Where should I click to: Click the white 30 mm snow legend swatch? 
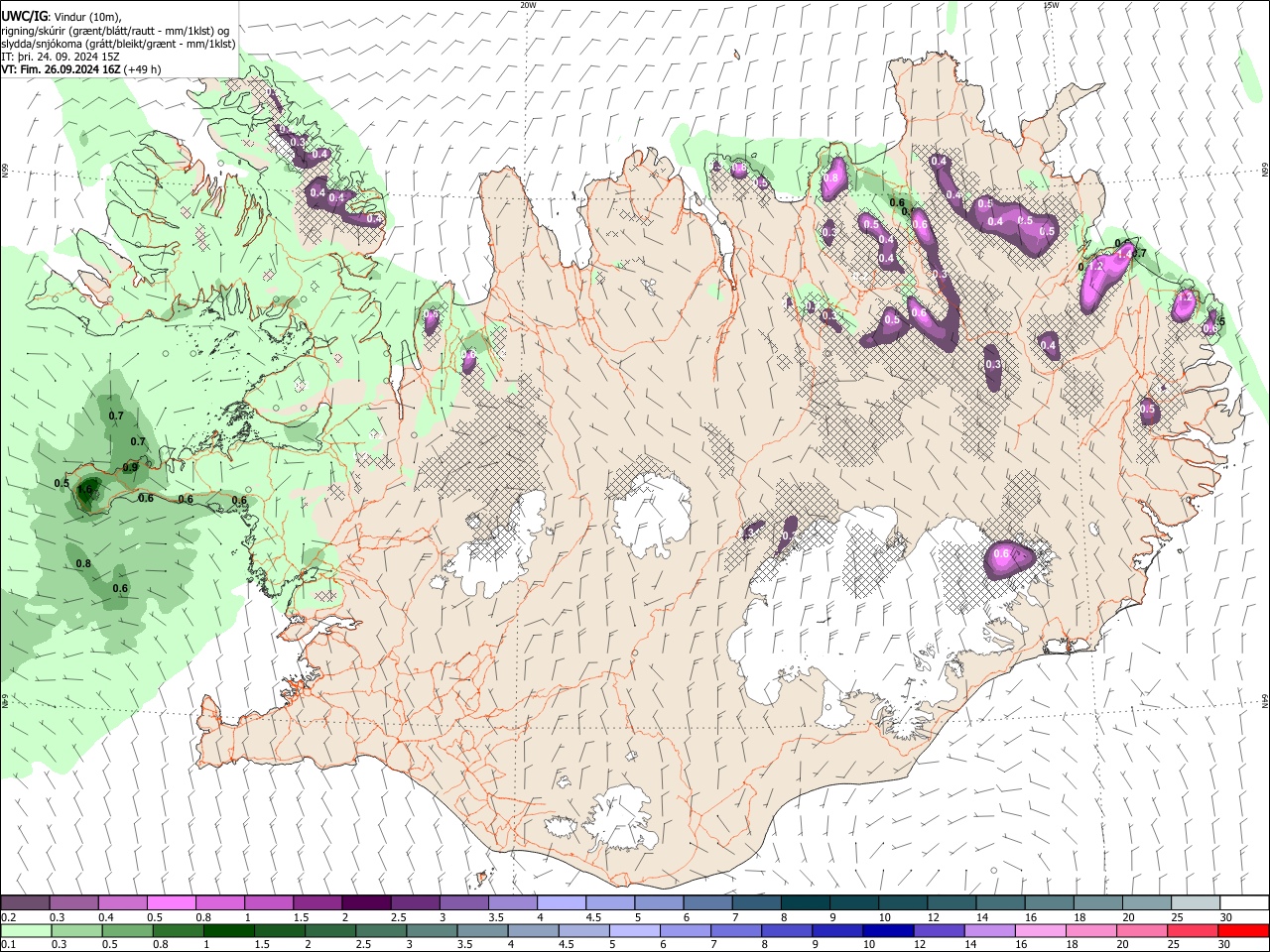(1244, 902)
